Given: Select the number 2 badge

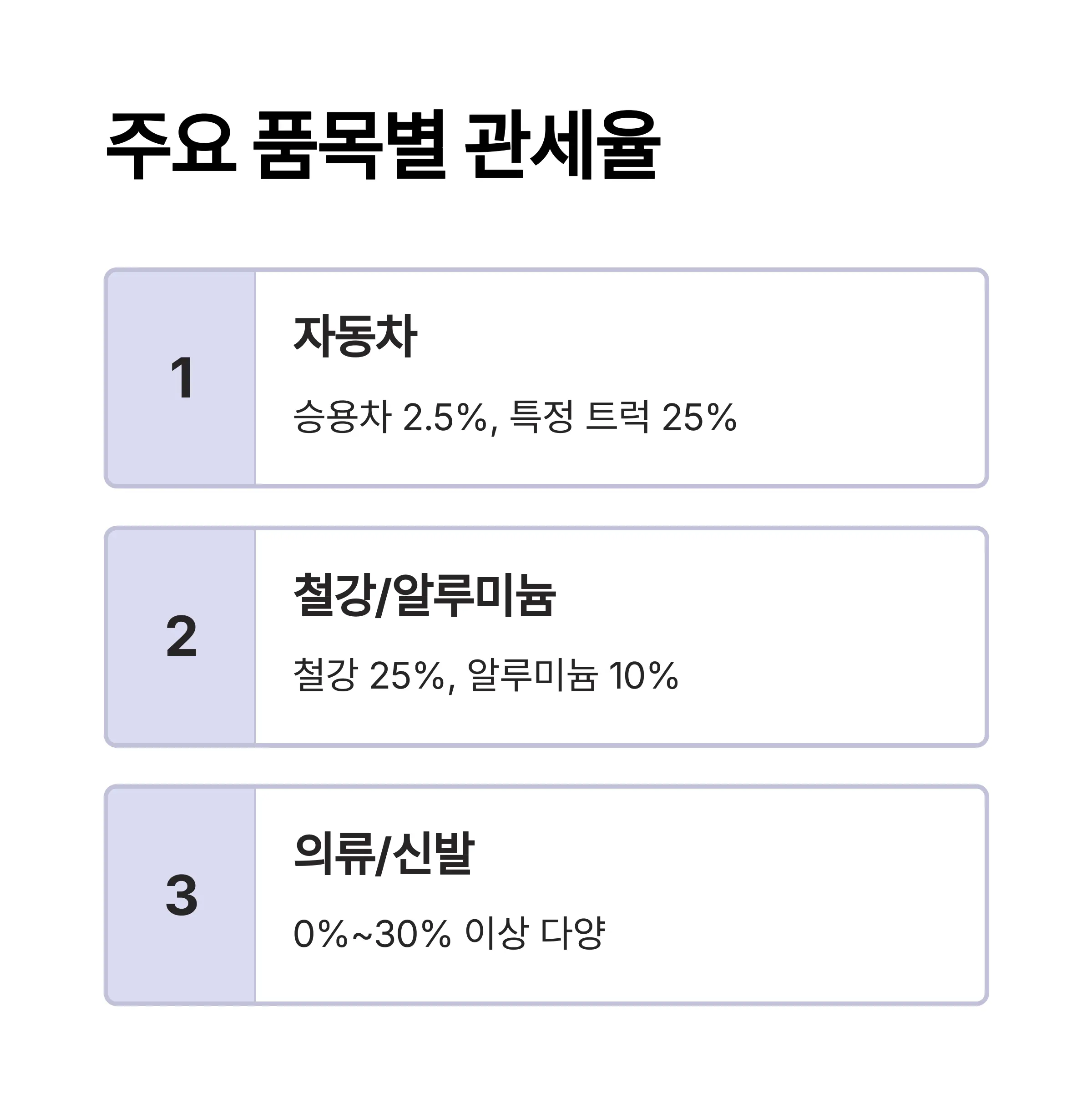Looking at the screenshot, I should coord(182,636).
